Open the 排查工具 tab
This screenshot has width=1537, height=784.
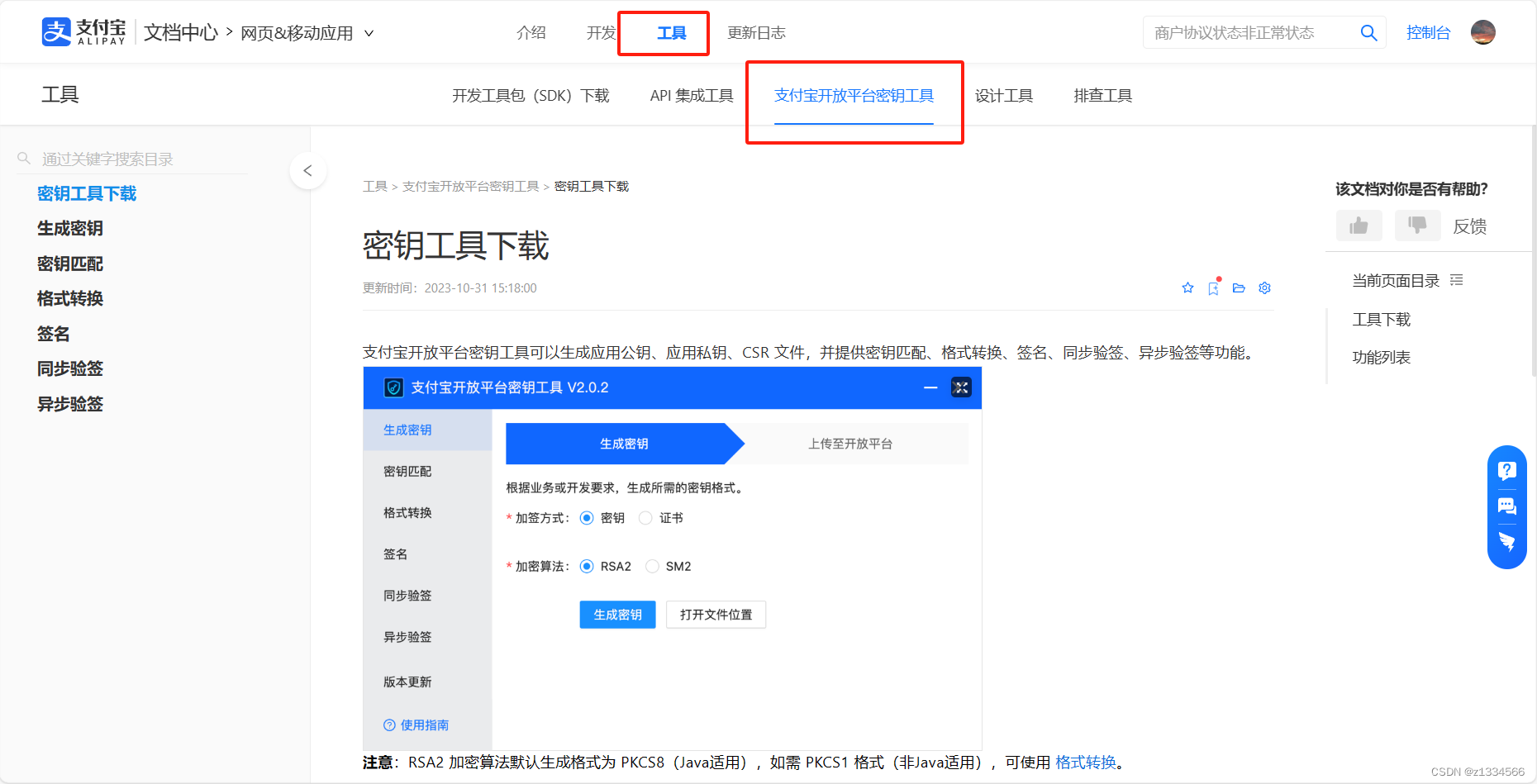(1103, 96)
